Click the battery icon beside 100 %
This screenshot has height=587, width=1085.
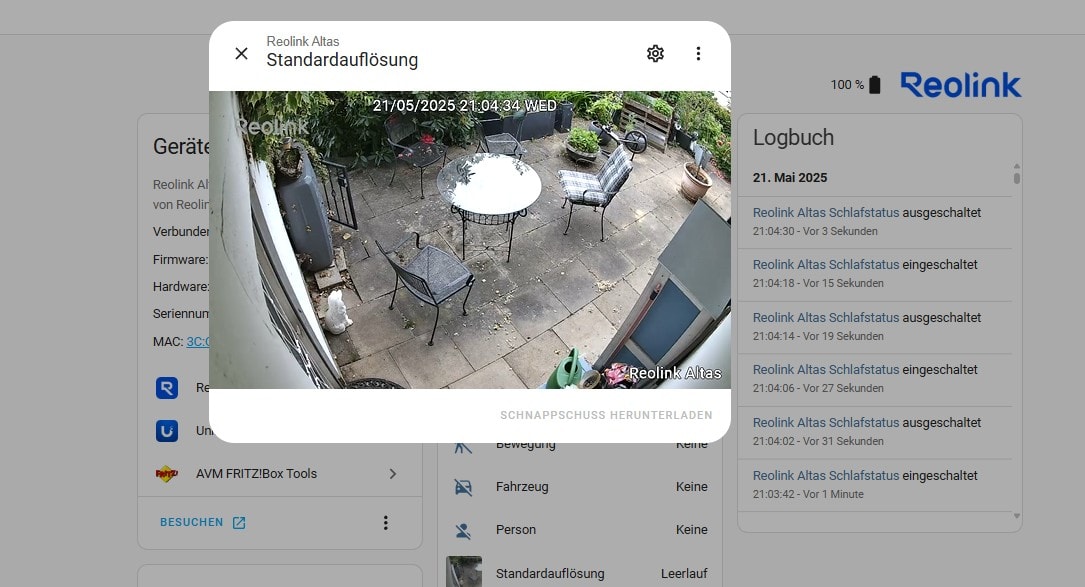coord(875,84)
